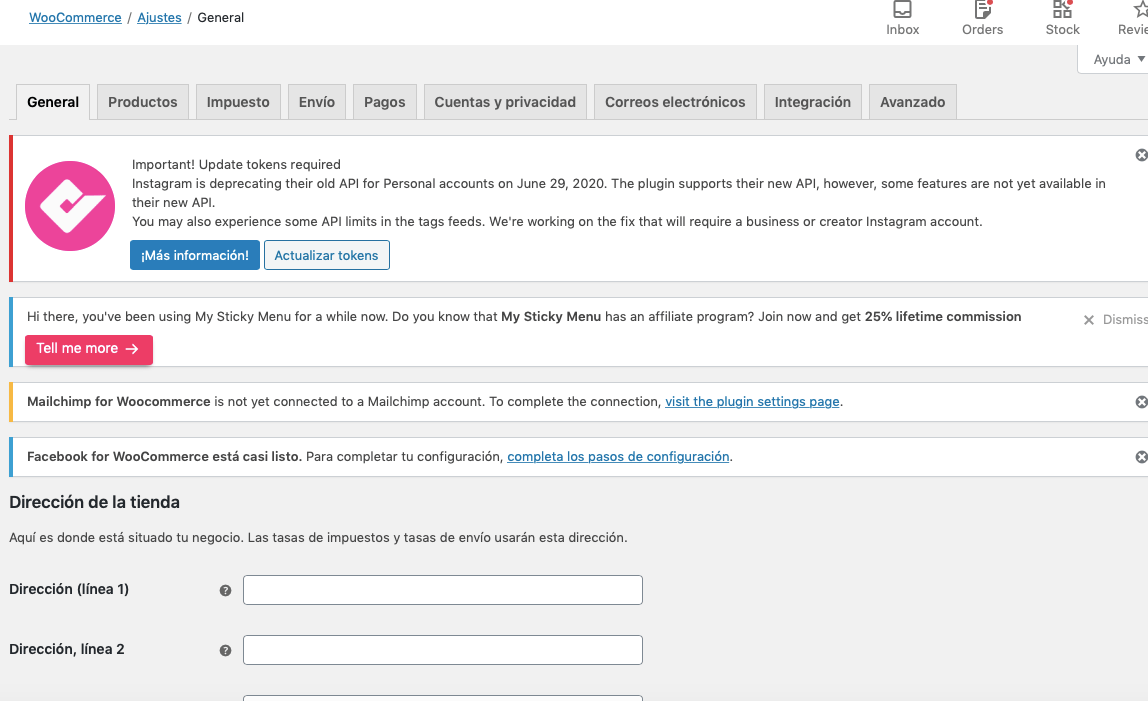
Task: Switch to the Impuesto tab
Action: 238,102
